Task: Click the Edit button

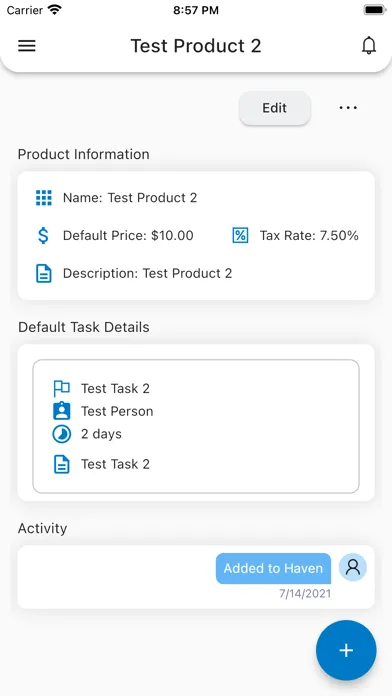Action: [274, 108]
